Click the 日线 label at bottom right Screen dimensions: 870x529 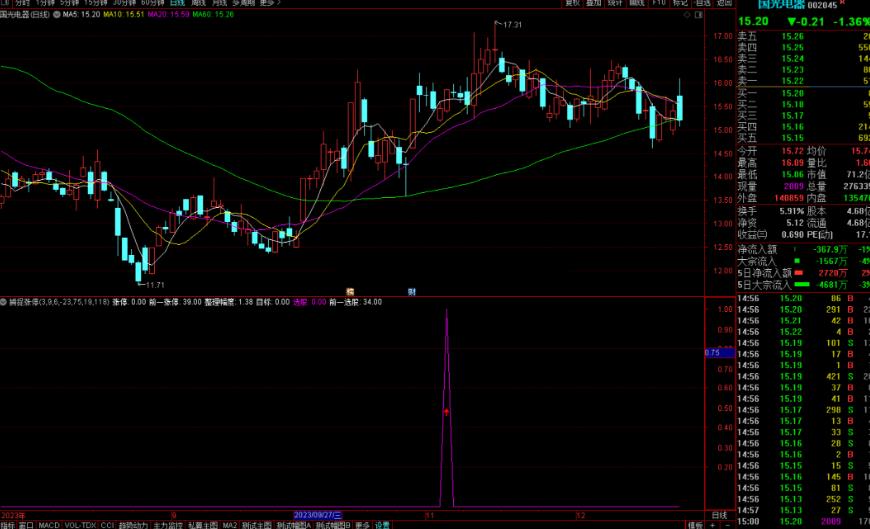719,516
